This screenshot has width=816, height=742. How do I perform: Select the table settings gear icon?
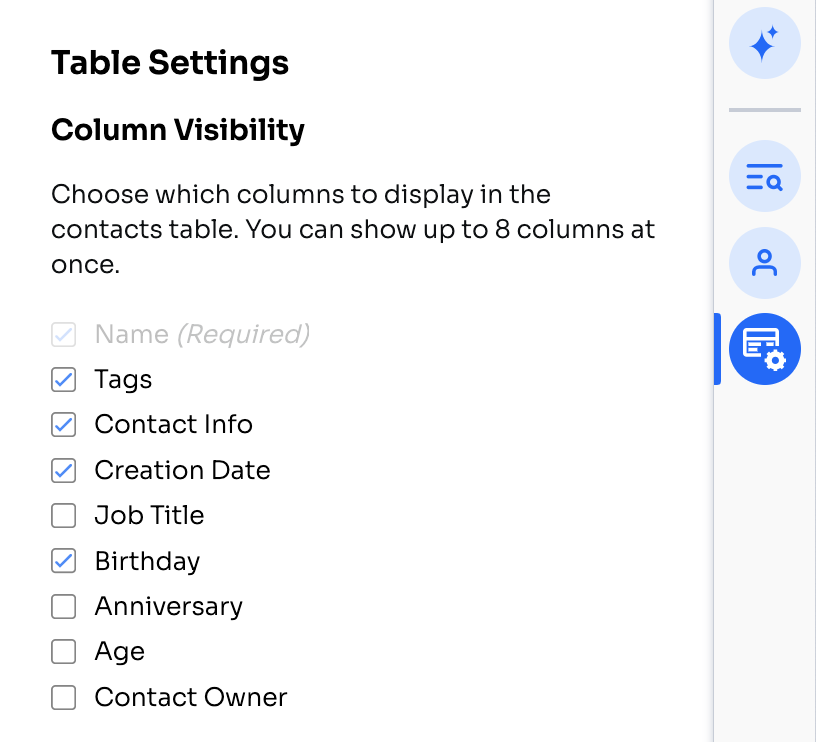(x=764, y=349)
